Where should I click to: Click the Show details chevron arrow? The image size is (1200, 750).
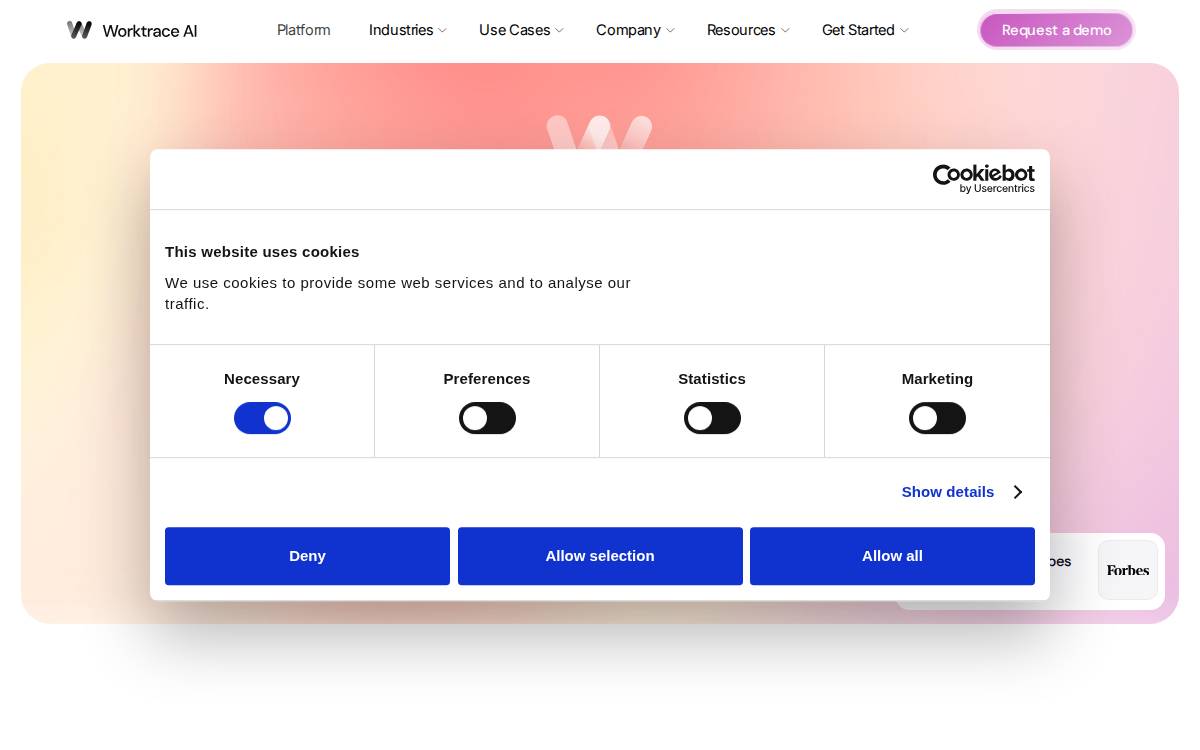pos(1017,492)
